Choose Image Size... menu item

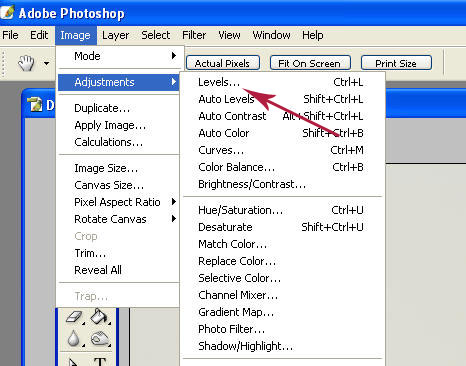119,168
